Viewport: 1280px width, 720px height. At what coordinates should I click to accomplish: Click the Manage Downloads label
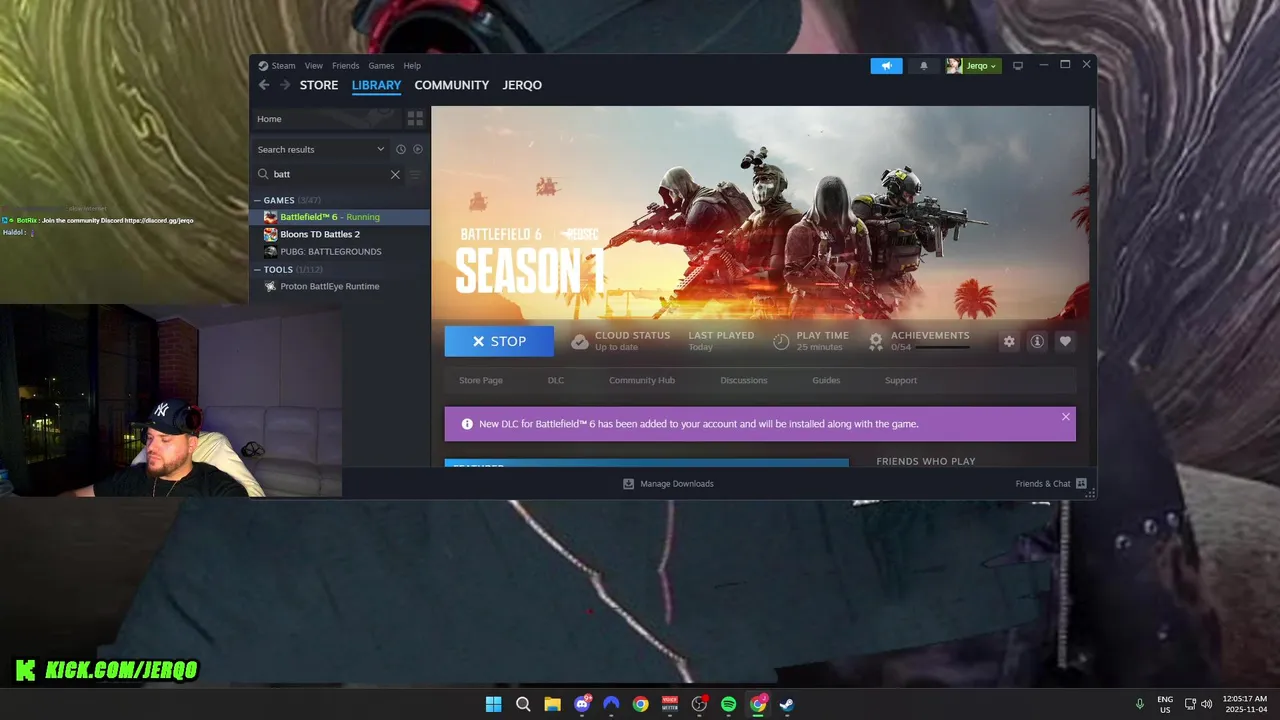click(x=677, y=484)
